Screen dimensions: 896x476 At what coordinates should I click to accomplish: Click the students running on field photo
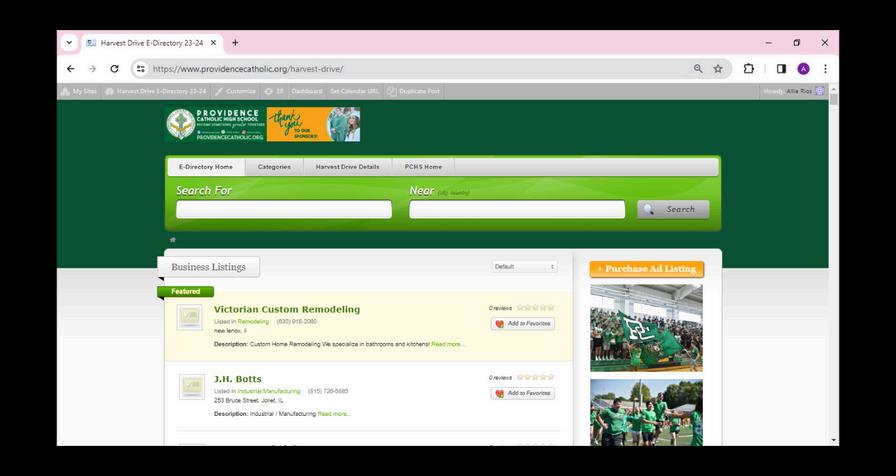(x=646, y=413)
